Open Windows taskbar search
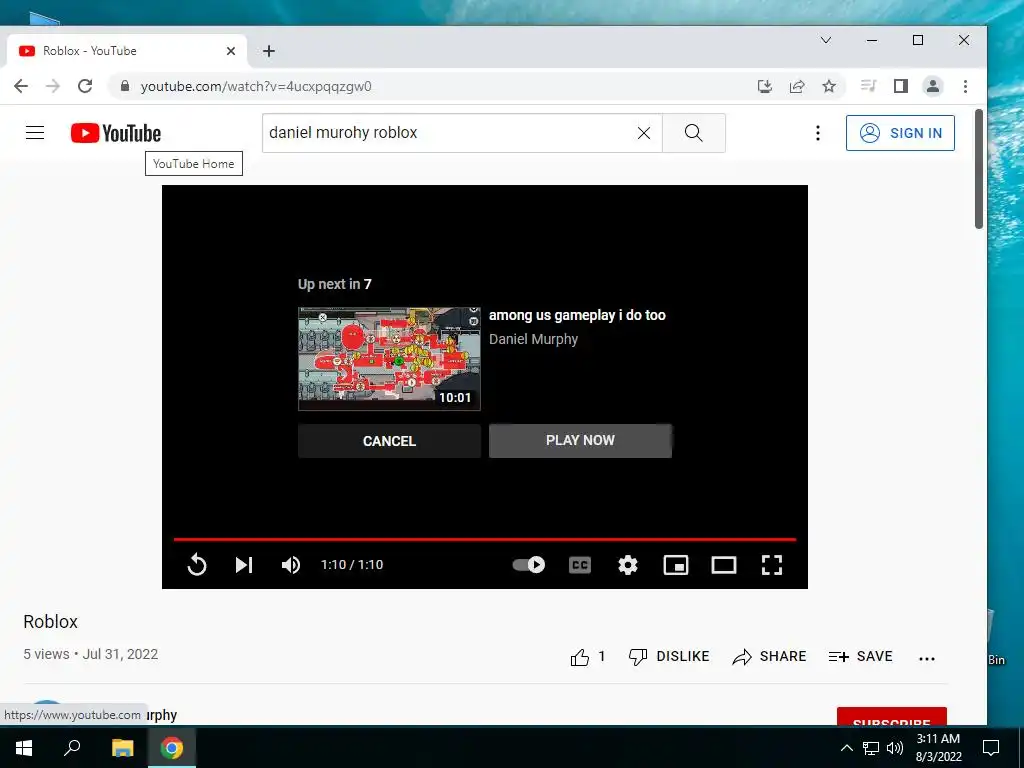 point(72,747)
